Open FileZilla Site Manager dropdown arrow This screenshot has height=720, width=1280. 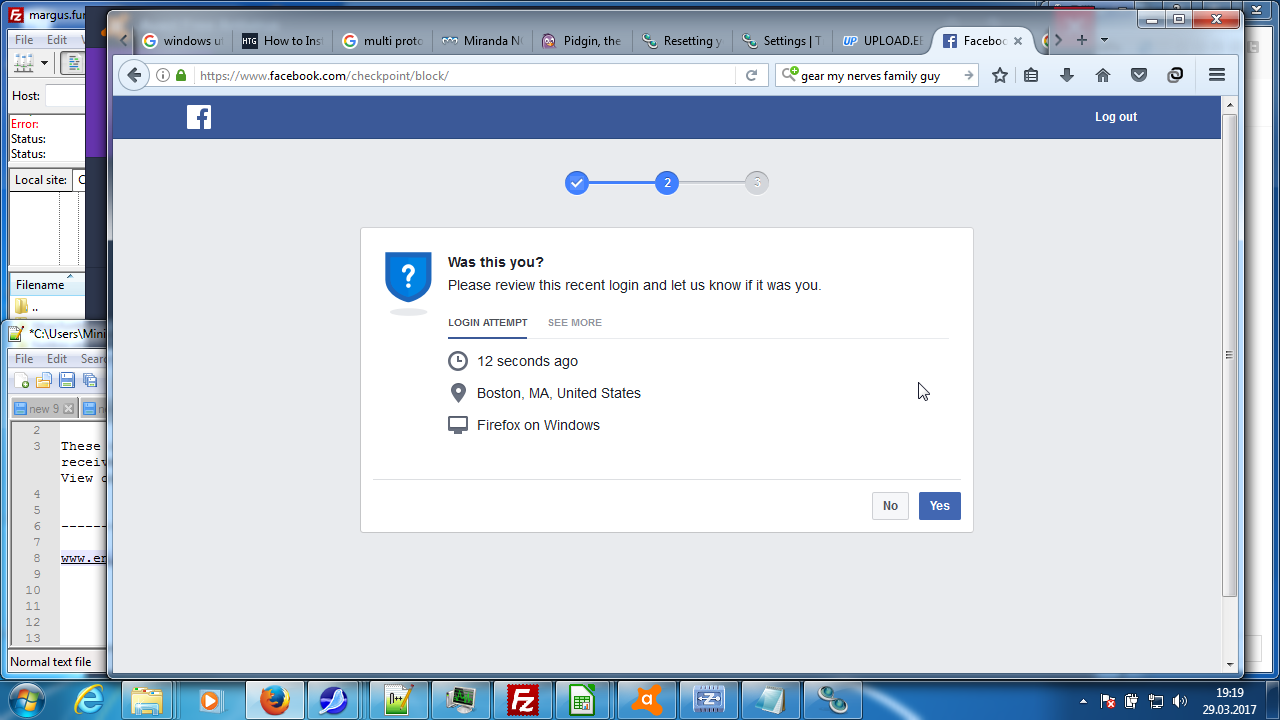point(44,63)
